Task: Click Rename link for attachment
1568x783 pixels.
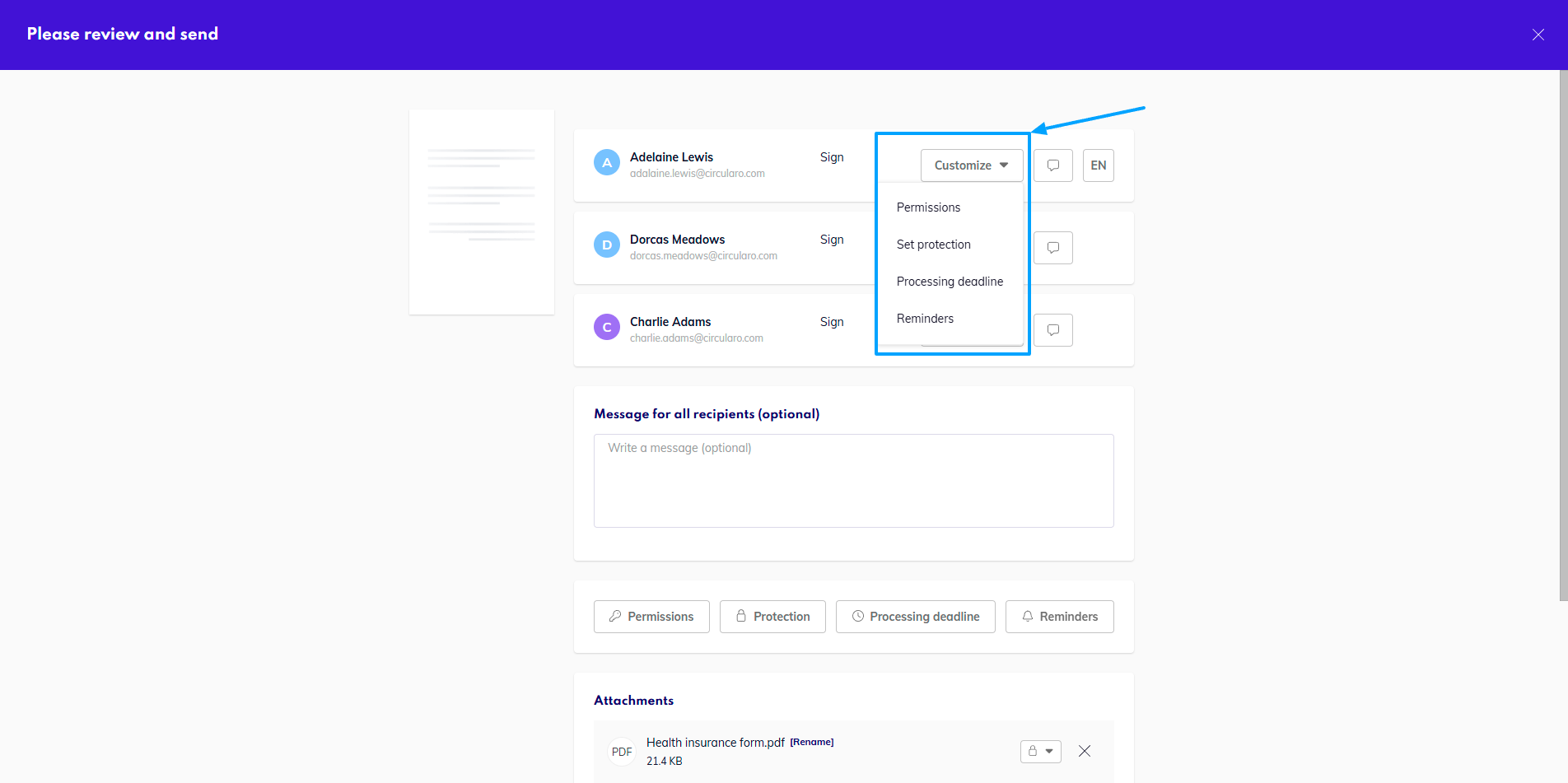Action: (x=811, y=742)
